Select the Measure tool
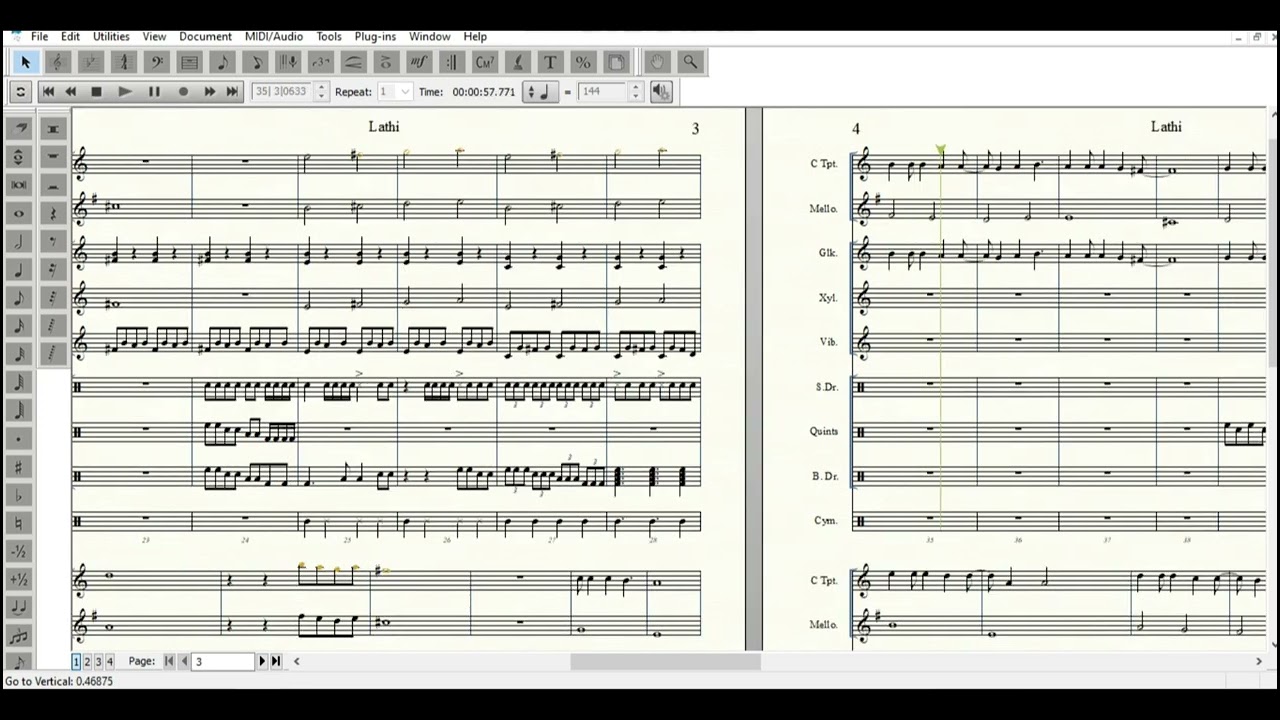Viewport: 1280px width, 720px height. coord(189,62)
